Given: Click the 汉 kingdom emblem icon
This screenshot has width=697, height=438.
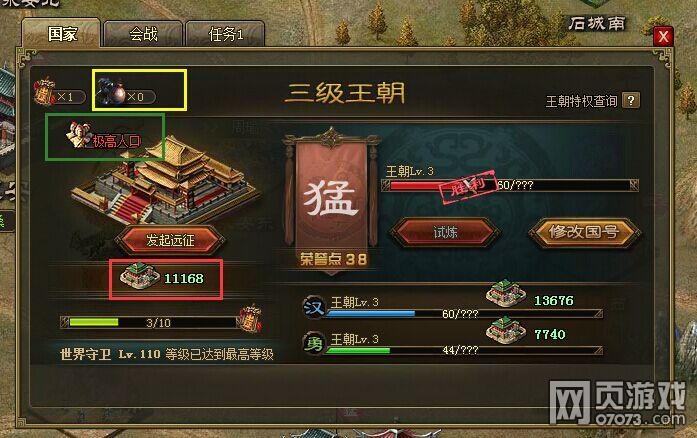Looking at the screenshot, I should 313,307.
